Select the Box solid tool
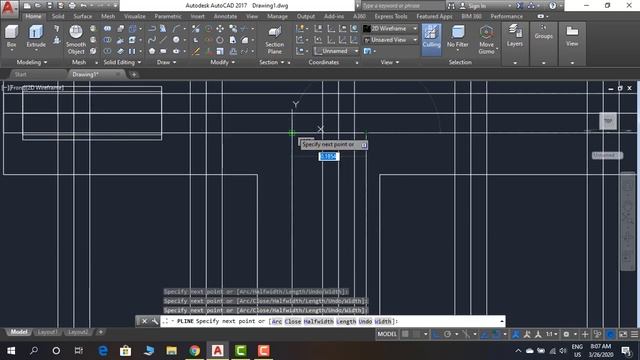Image resolution: width=640 pixels, height=360 pixels. (x=11, y=36)
